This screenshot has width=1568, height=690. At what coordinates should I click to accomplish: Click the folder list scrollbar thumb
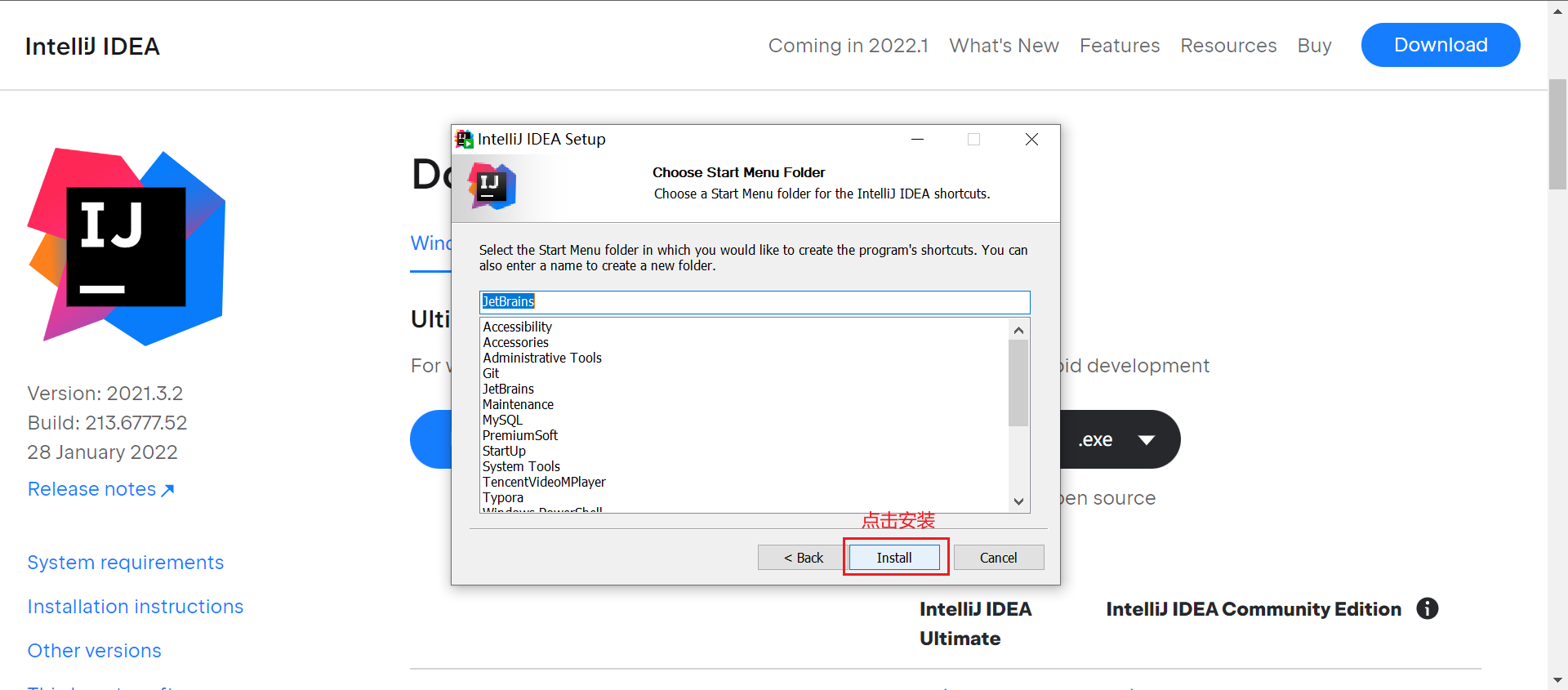pos(1018,383)
